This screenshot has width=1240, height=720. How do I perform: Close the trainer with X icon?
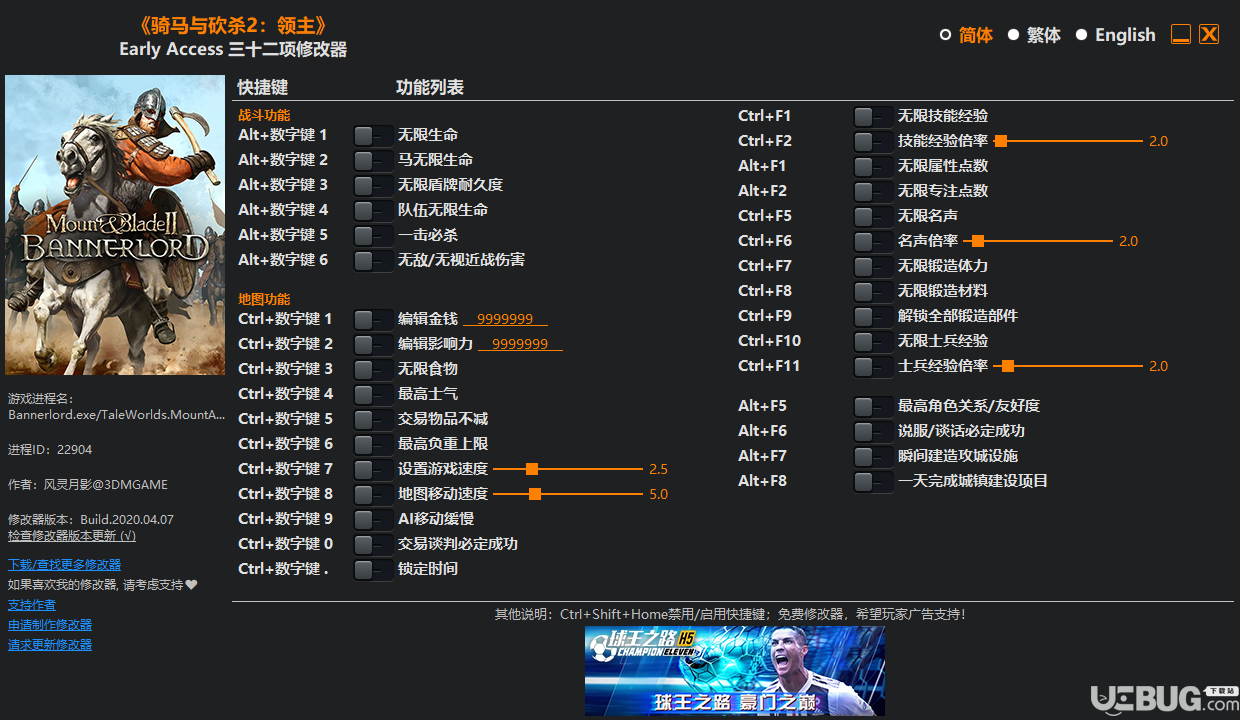pyautogui.click(x=1209, y=34)
